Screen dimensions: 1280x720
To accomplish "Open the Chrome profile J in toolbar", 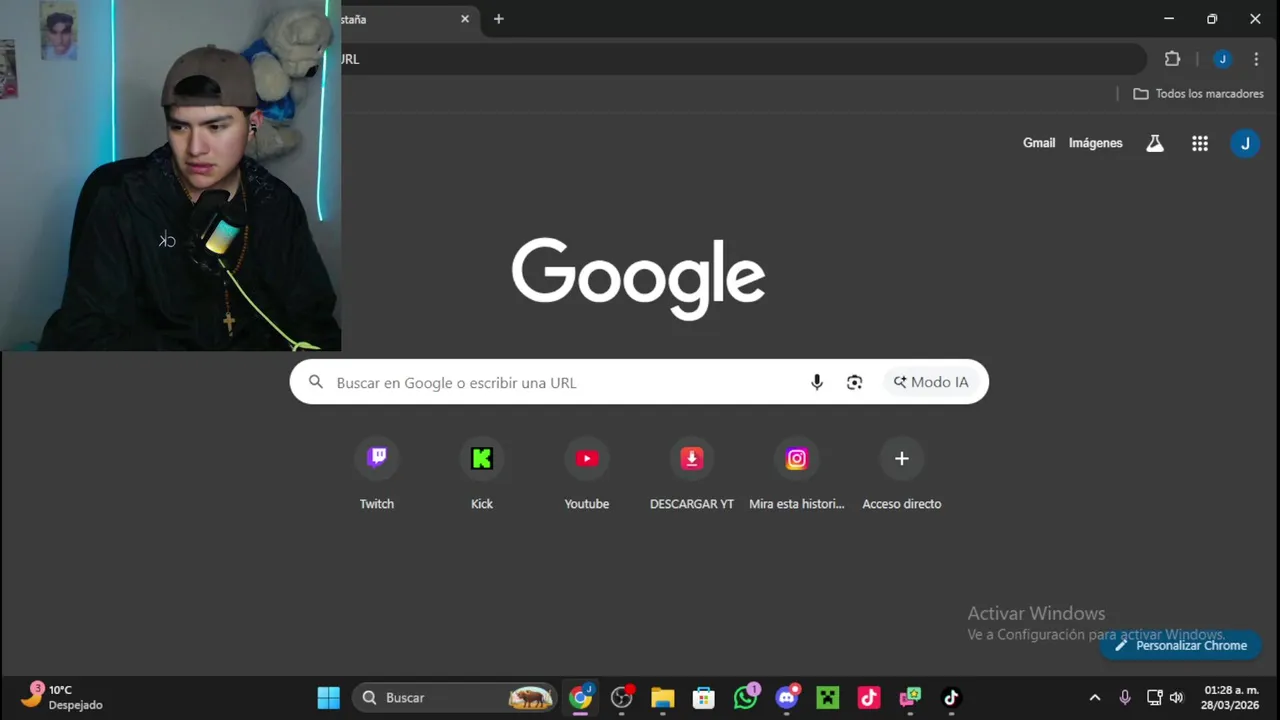I will [1222, 59].
